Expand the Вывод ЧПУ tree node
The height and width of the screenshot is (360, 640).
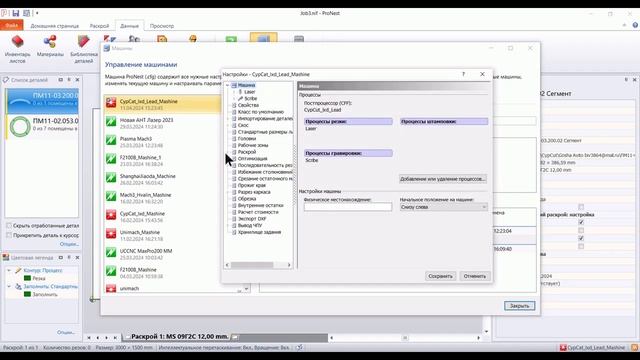(228, 225)
